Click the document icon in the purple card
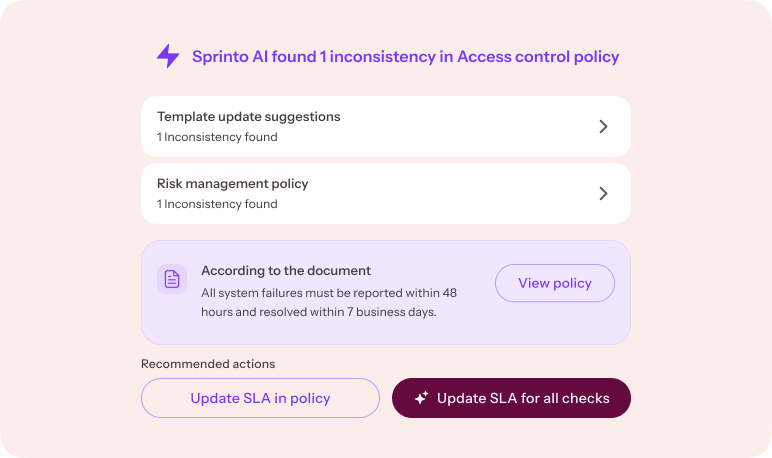This screenshot has width=772, height=458. (172, 279)
